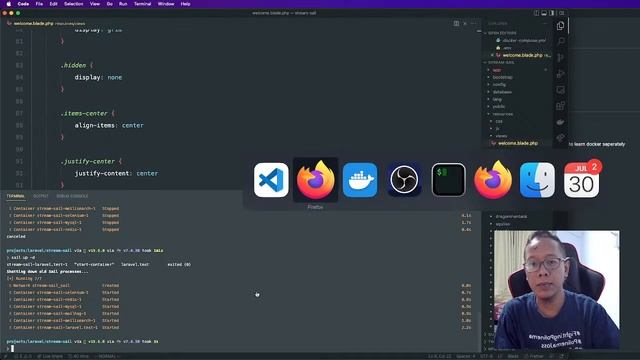This screenshot has height=360, width=640.
Task: Click 'Shutting down old Sail processes...' terminal line
Action: point(47,271)
